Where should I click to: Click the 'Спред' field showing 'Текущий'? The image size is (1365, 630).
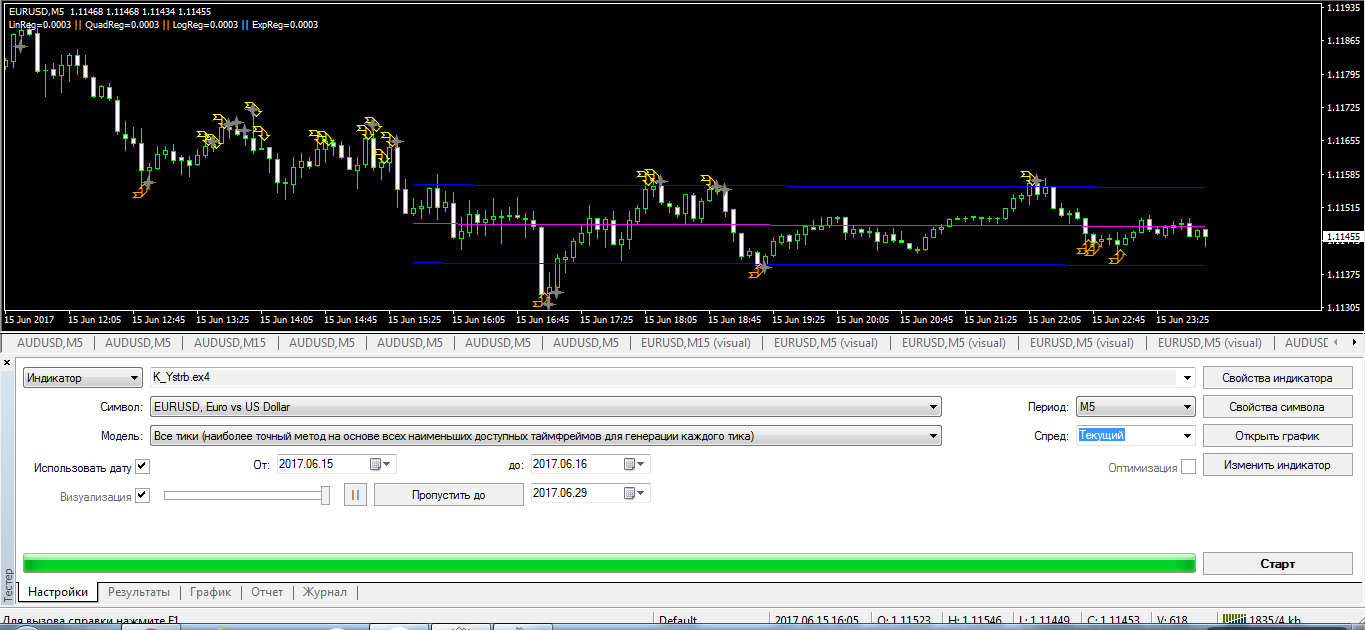(x=1125, y=436)
